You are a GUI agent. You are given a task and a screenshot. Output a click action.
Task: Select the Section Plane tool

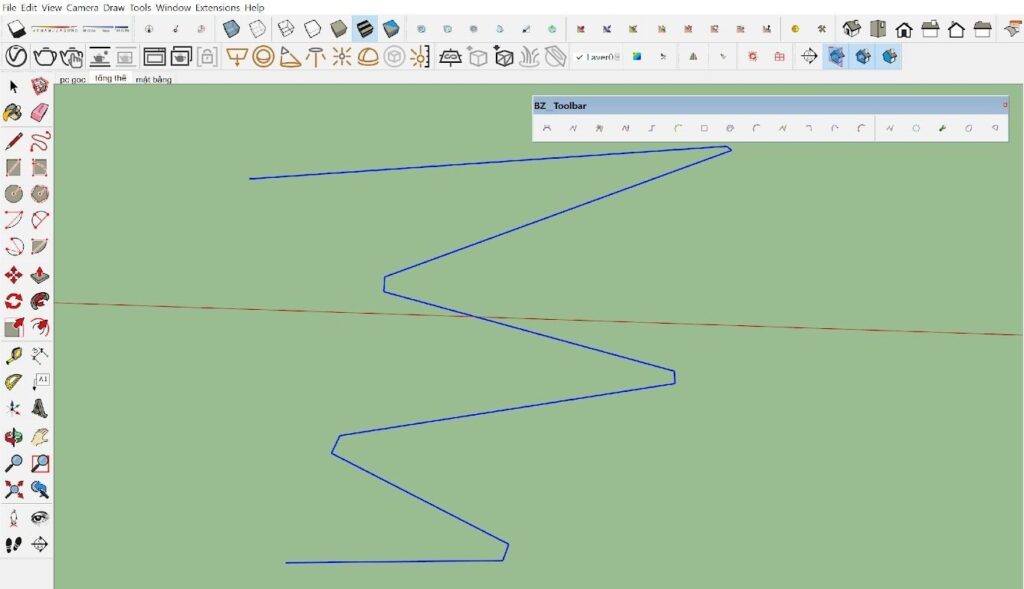(38, 543)
